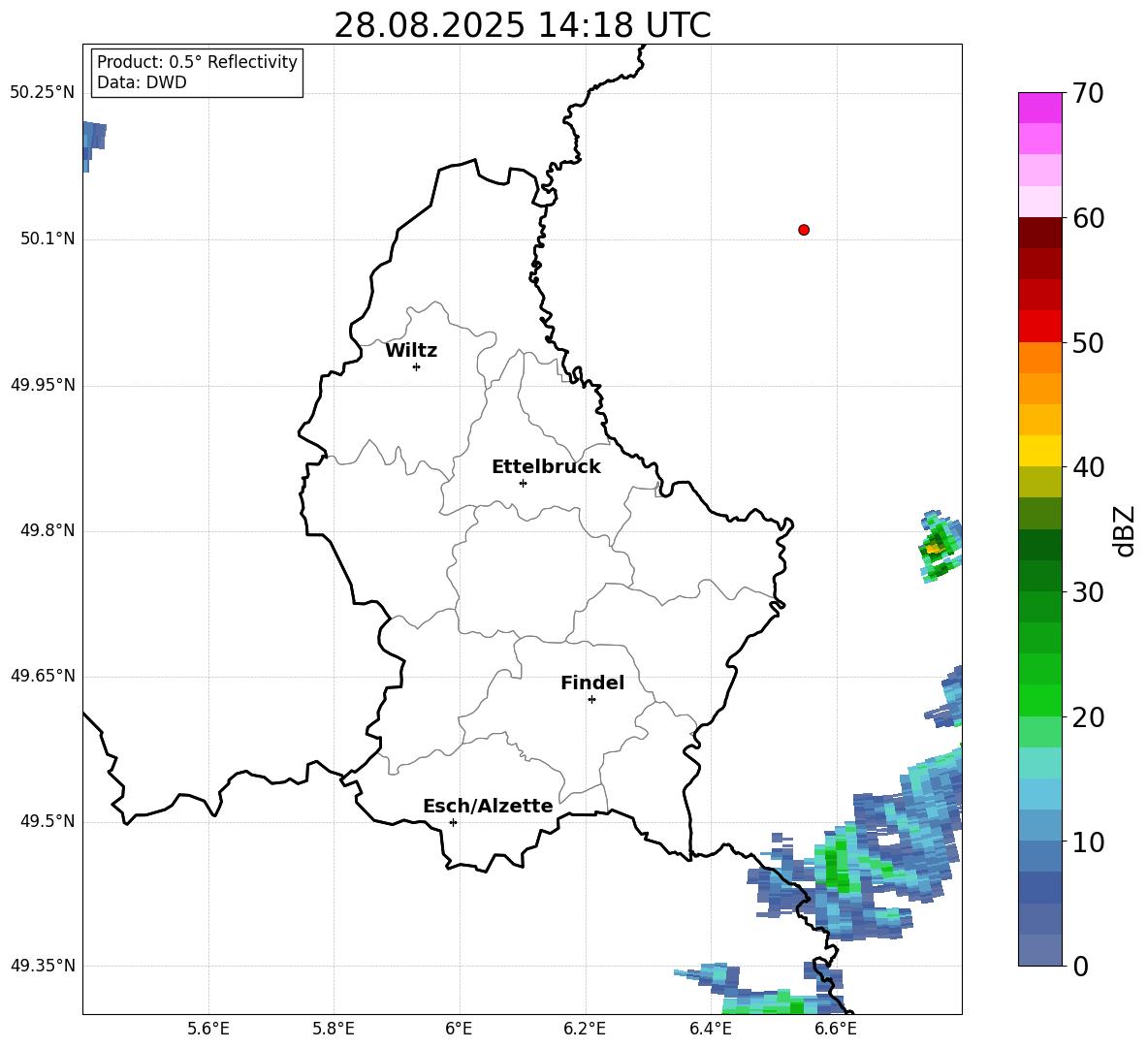Viewport: 1148px width, 1048px height.
Task: Click the dark maroon colorbar segment below 60
Action: (x=1039, y=233)
